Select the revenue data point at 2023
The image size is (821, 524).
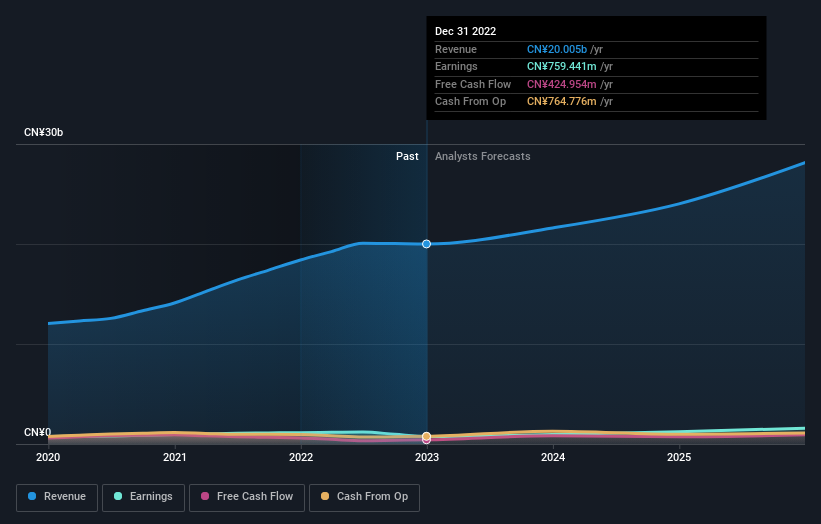pyautogui.click(x=426, y=244)
